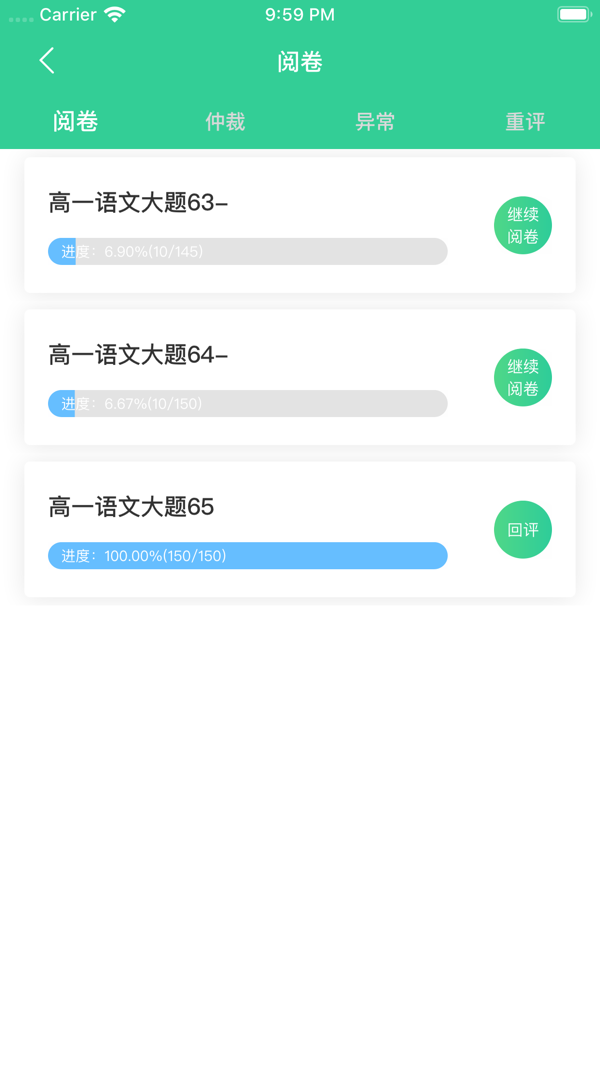This screenshot has height=1067, width=600.
Task: Continue grading 高一语文大题63- with round button
Action: click(523, 226)
